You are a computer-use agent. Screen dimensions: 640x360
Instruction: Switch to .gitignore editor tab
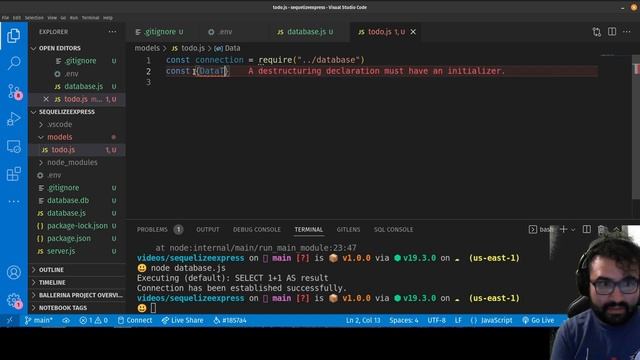point(159,32)
